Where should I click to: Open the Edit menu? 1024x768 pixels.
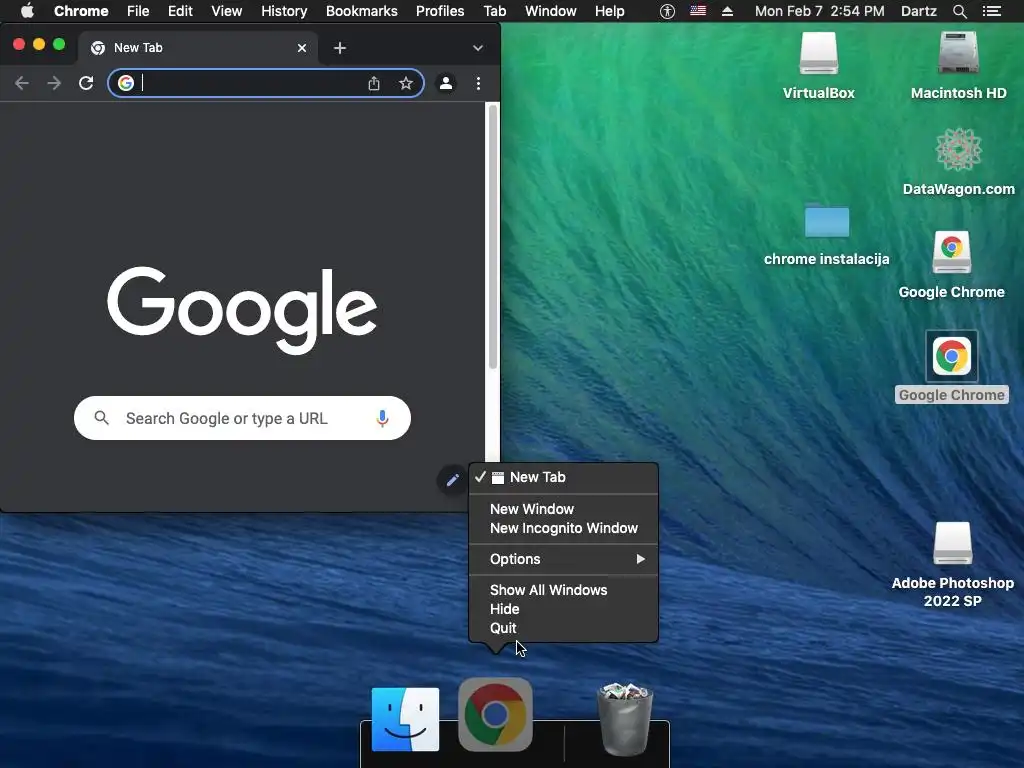(x=180, y=11)
